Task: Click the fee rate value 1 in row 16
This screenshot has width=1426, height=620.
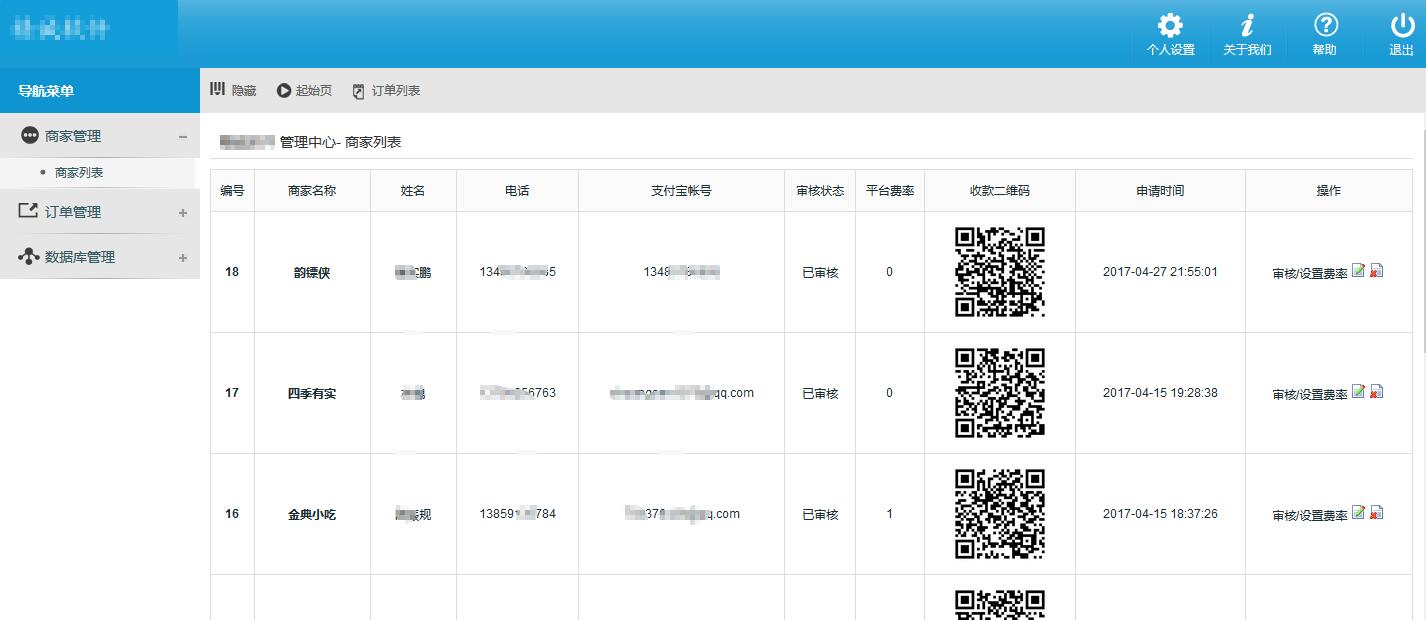Action: tap(889, 514)
